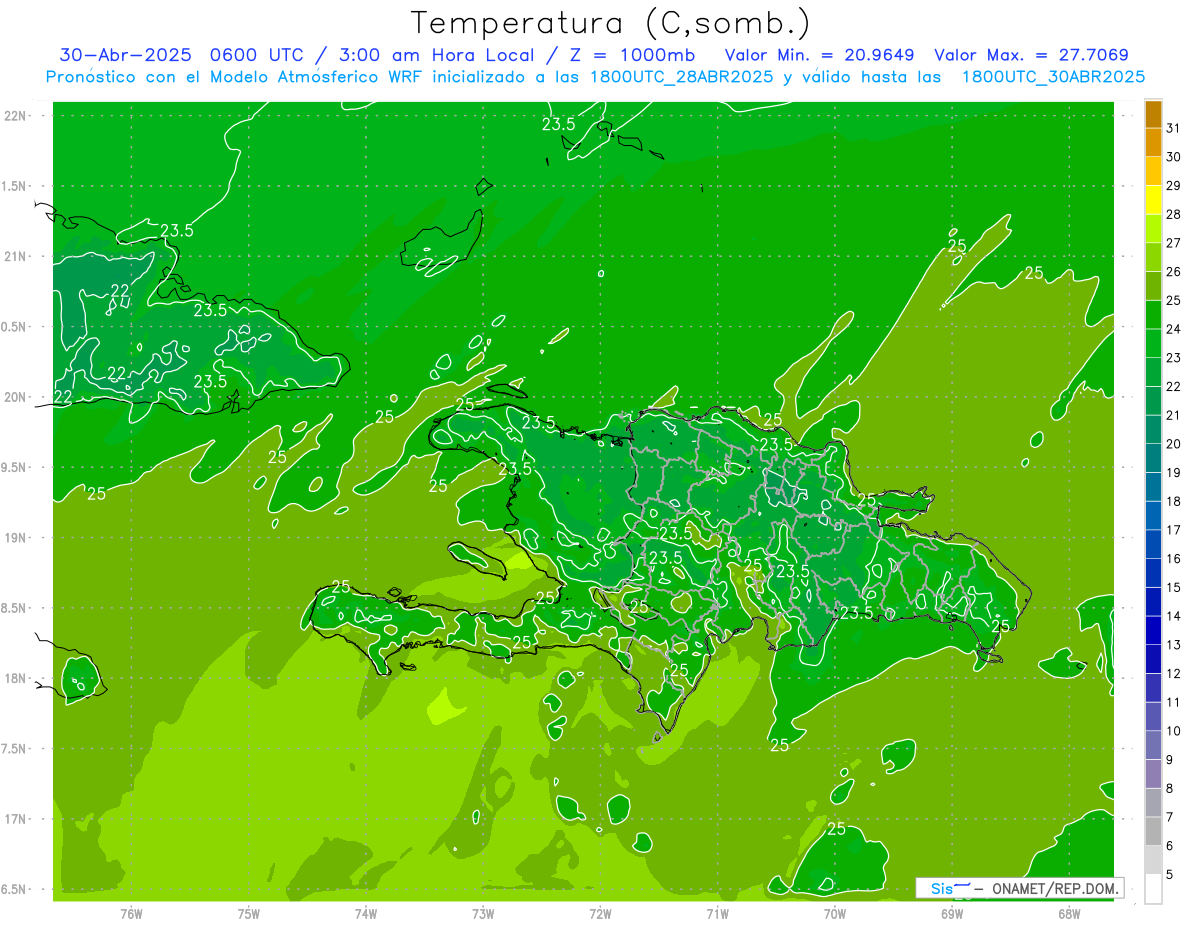The image size is (1200, 927).
Task: Click the 'ONAMET/REP.DOM.' credit label
Action: 1054,889
